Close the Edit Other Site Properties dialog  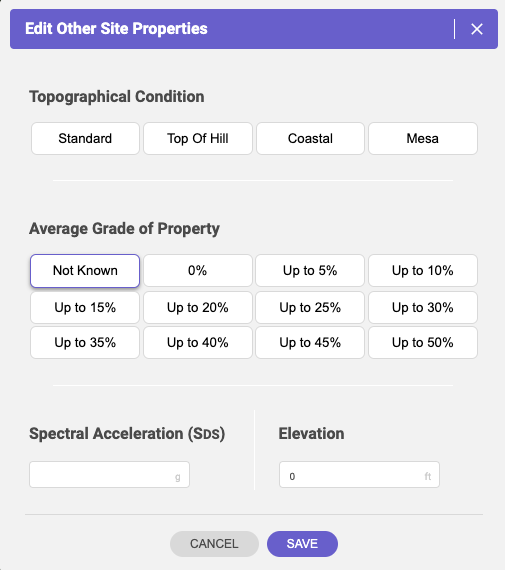coord(477,29)
